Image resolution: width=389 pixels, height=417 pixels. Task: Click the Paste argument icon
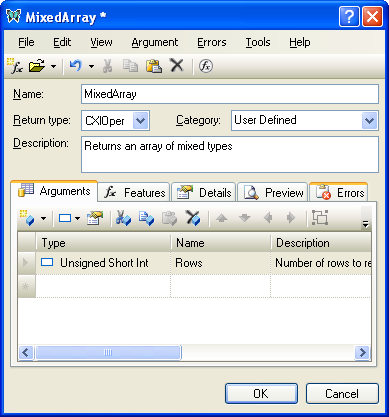169,218
